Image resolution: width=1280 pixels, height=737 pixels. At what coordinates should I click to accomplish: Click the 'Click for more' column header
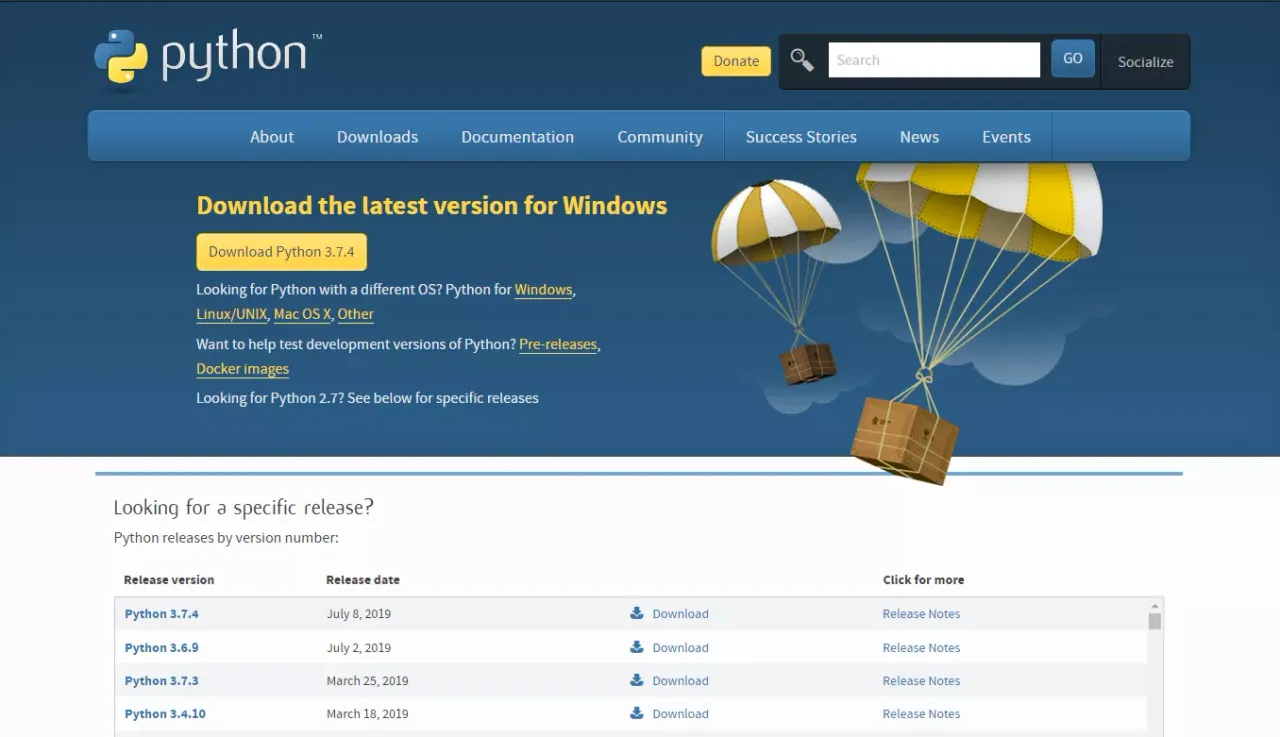coord(923,580)
